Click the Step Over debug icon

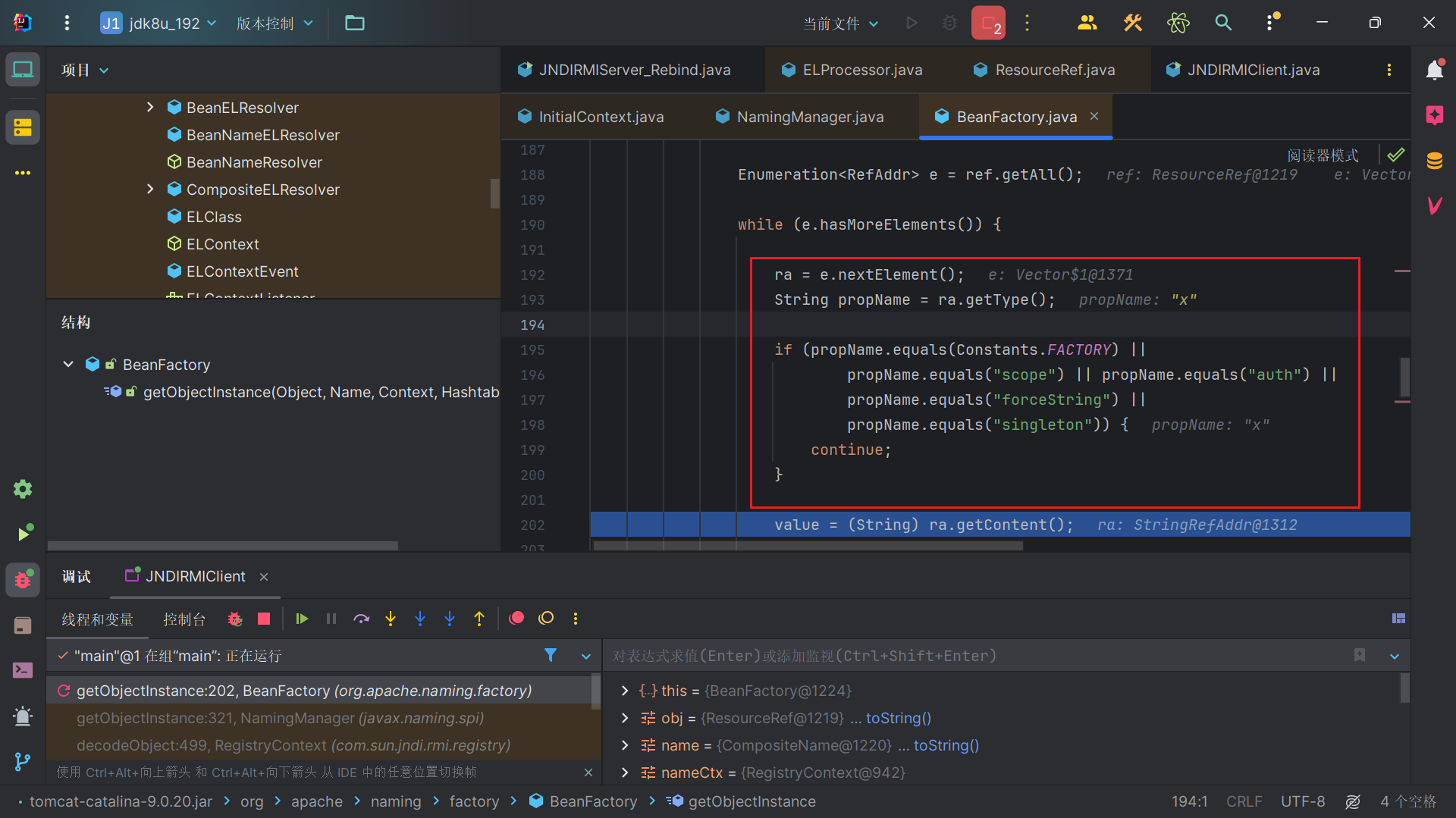[x=361, y=619]
